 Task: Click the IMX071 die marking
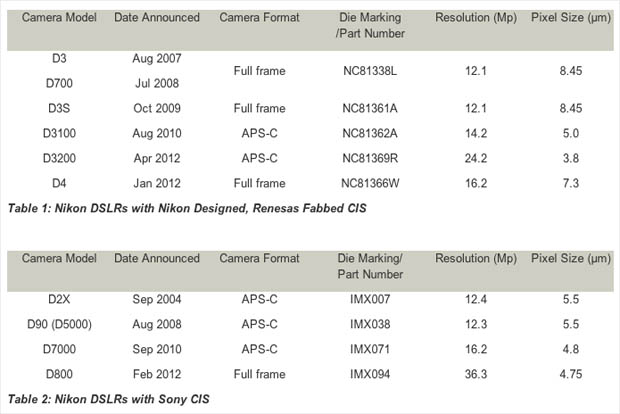tap(370, 349)
